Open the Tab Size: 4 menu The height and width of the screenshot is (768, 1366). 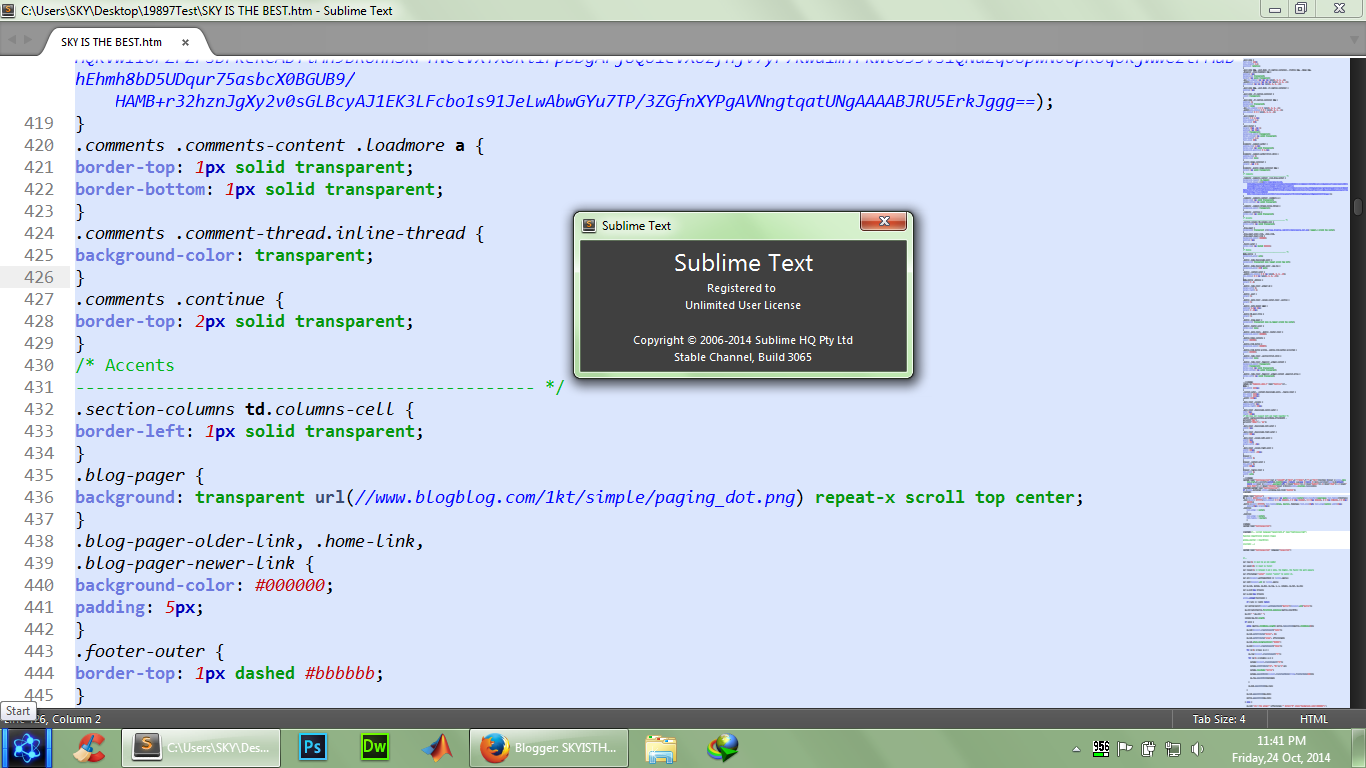(1219, 719)
